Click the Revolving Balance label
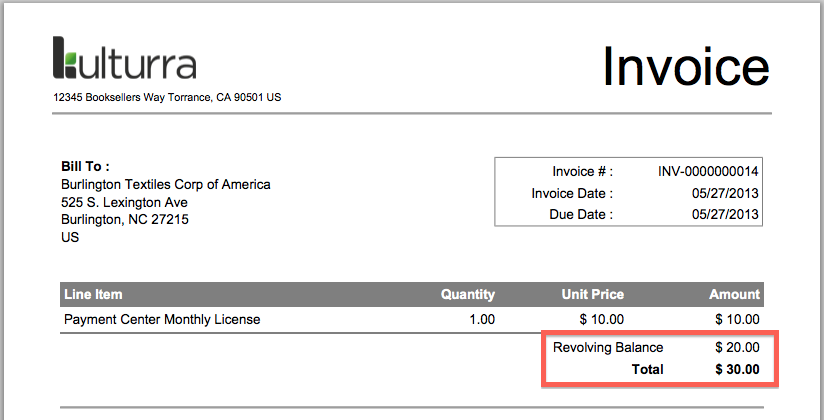Viewport: 824px width, 420px height. point(608,348)
